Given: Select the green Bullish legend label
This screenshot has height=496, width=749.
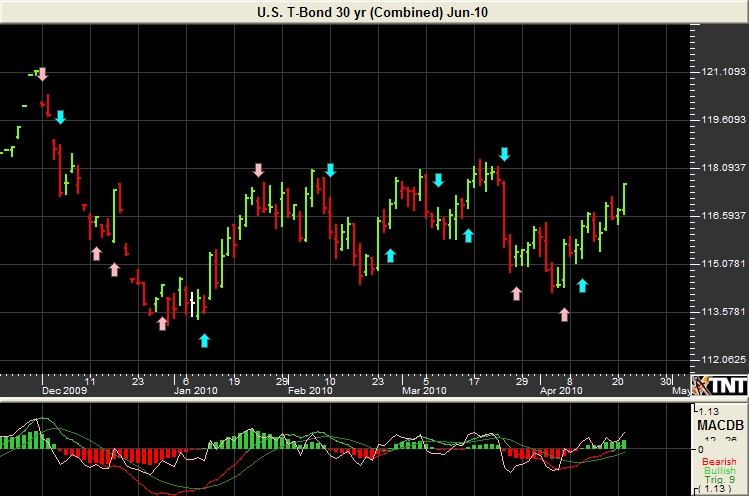Looking at the screenshot, I should pyautogui.click(x=720, y=471).
